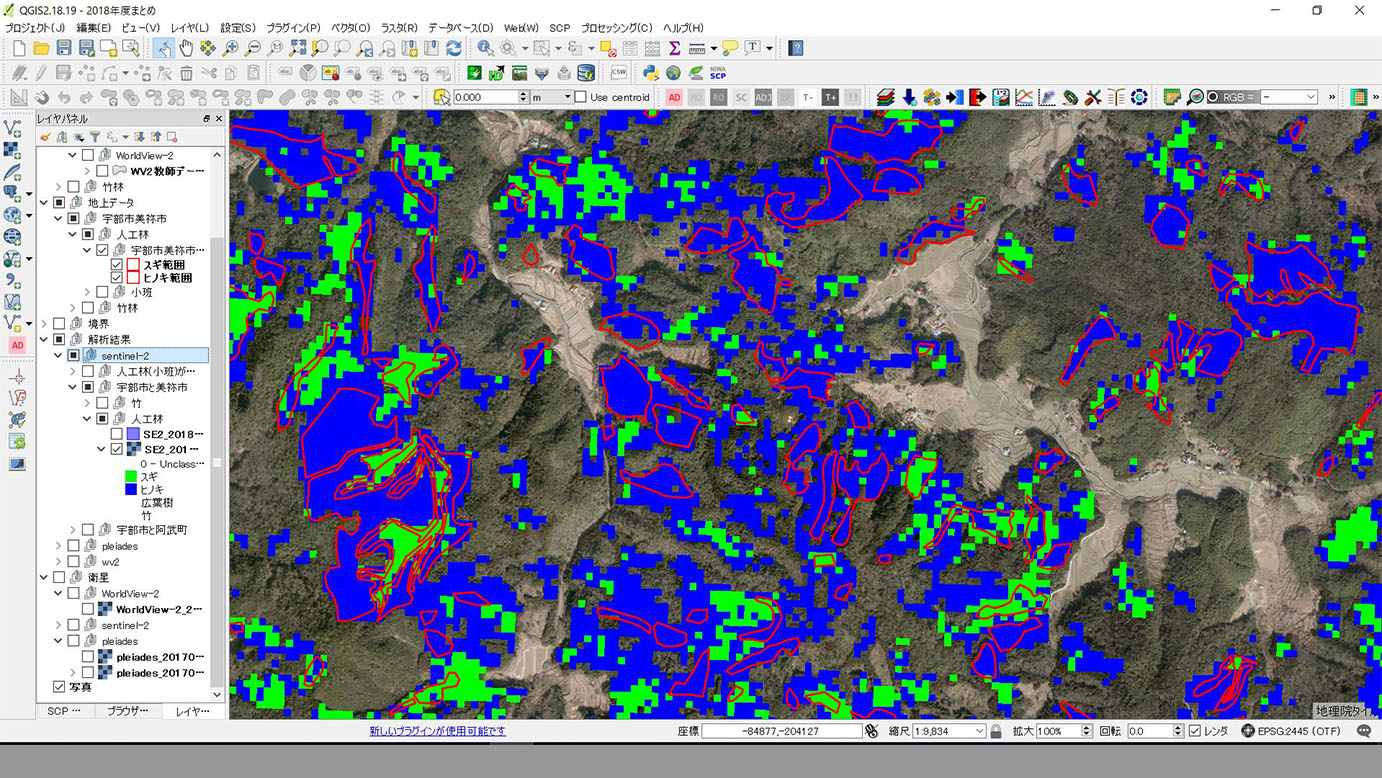This screenshot has height=778, width=1382.
Task: Open the crossed tools settings icon
Action: click(x=1093, y=97)
